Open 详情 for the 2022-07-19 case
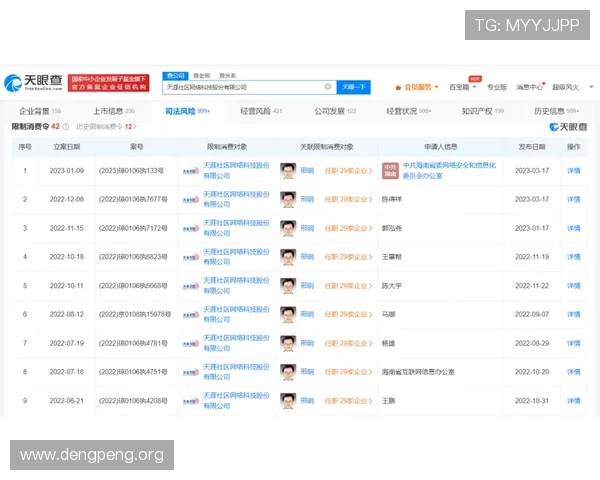 (x=574, y=343)
